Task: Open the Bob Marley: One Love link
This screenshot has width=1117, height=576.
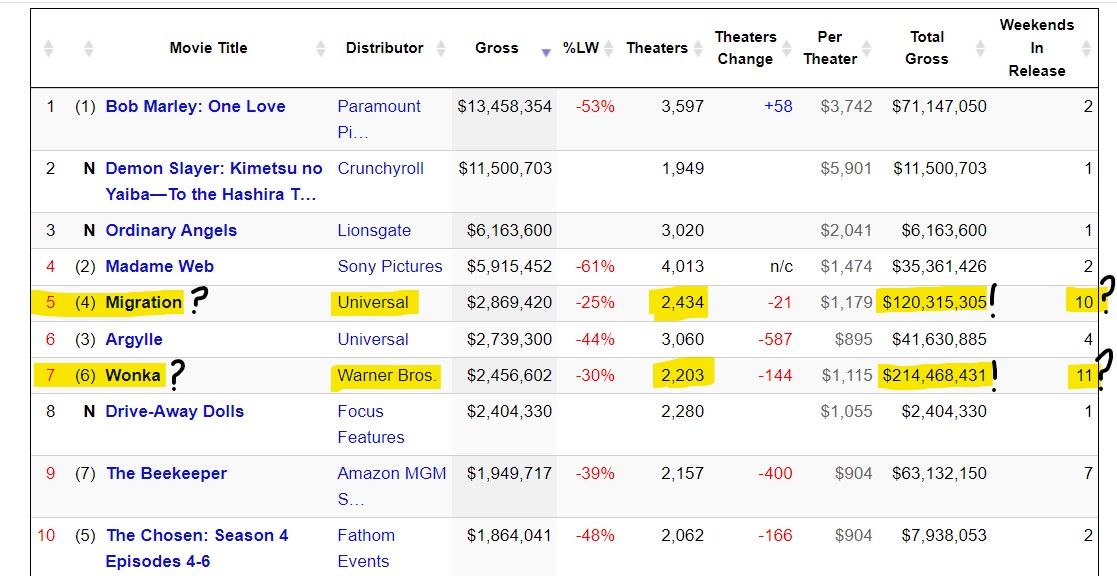Action: coord(195,106)
